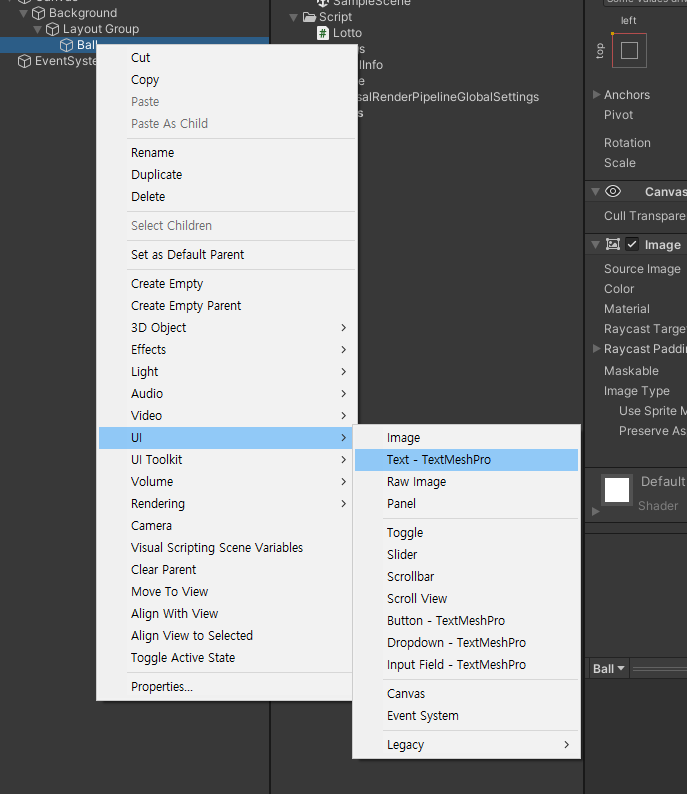Image resolution: width=687 pixels, height=794 pixels.
Task: Expand the Anchors property
Action: [596, 95]
